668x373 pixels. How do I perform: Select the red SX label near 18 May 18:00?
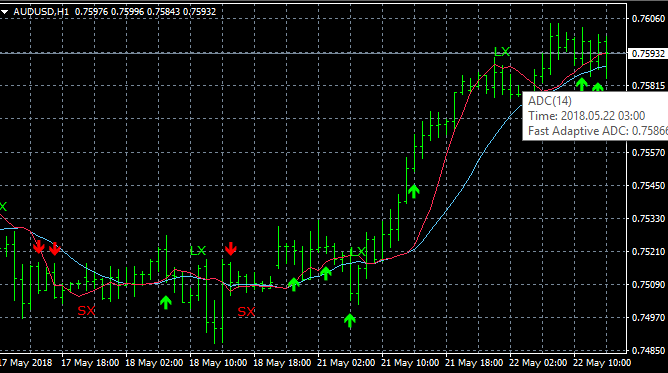click(246, 312)
